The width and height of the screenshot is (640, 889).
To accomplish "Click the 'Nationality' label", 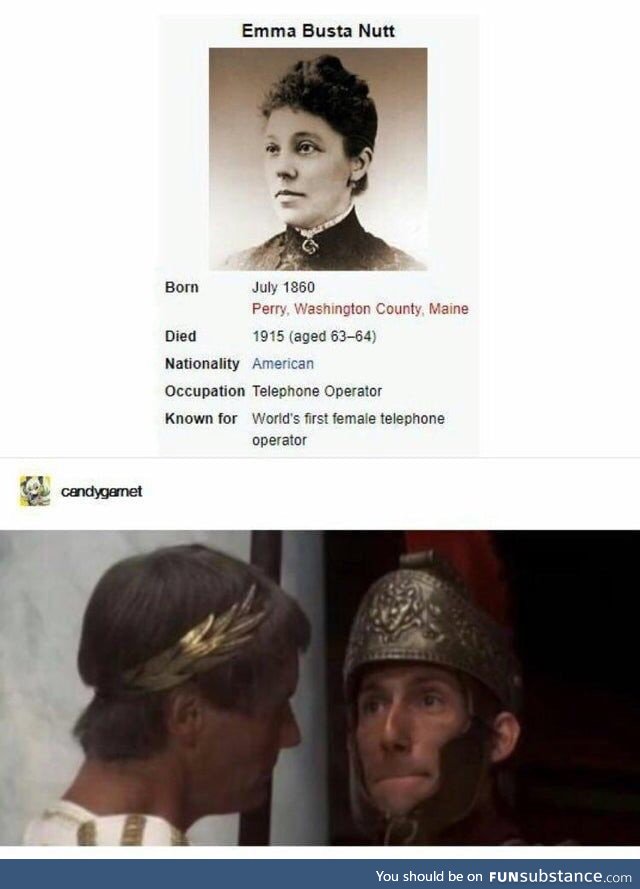I will click(202, 363).
